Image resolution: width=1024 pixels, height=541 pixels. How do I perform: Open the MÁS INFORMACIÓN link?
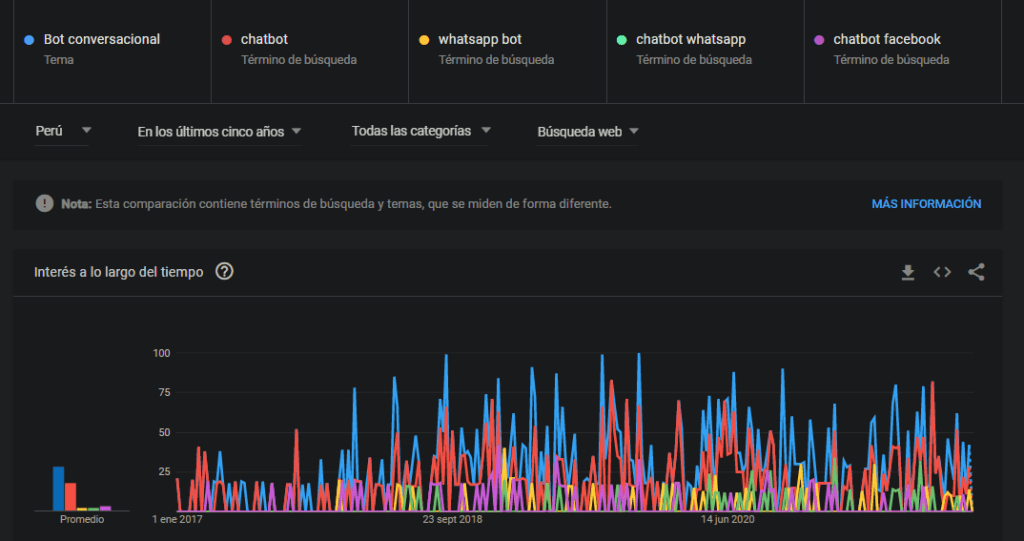(x=926, y=204)
